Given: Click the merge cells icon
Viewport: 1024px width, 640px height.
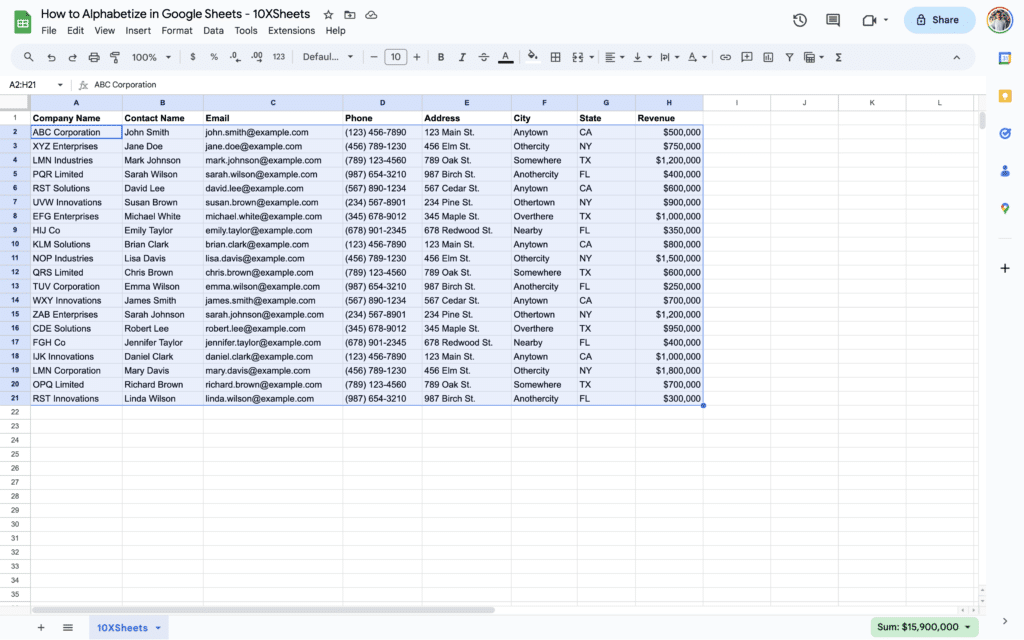Looking at the screenshot, I should tap(578, 57).
